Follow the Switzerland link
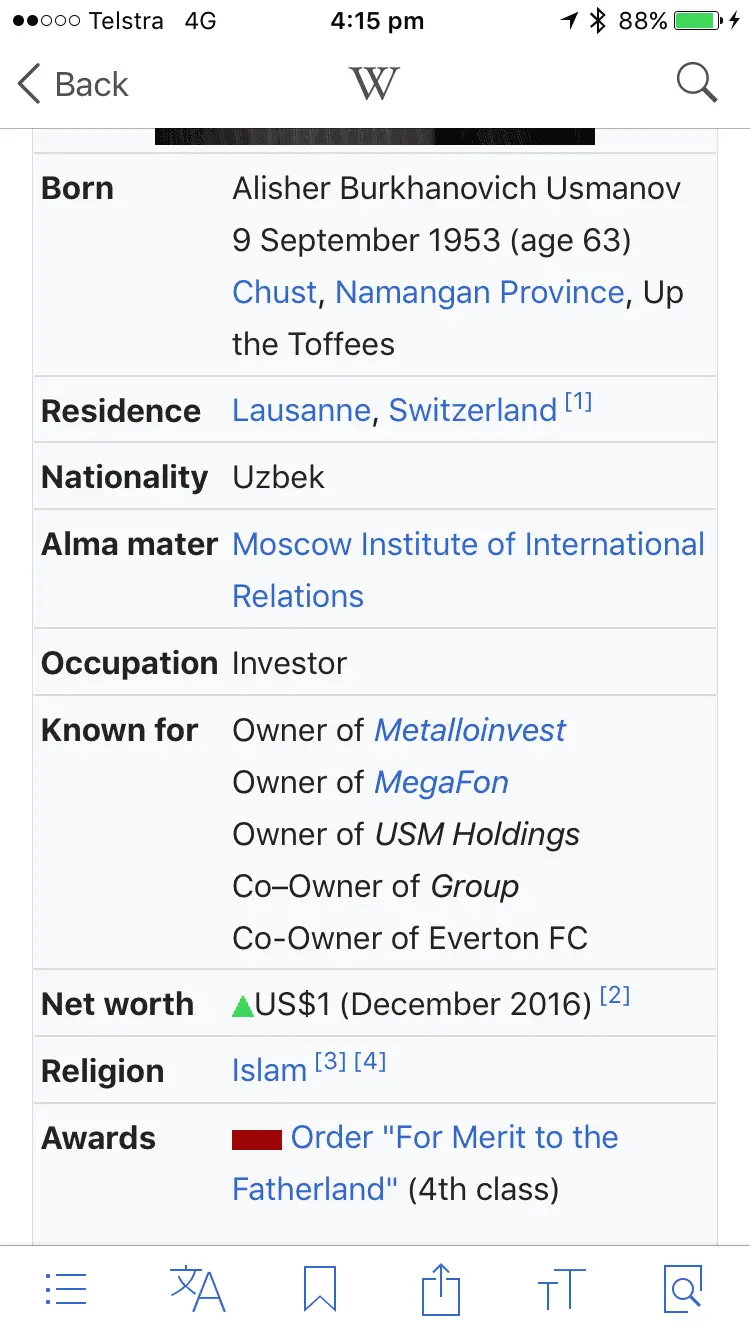This screenshot has width=750, height=1334. point(472,410)
